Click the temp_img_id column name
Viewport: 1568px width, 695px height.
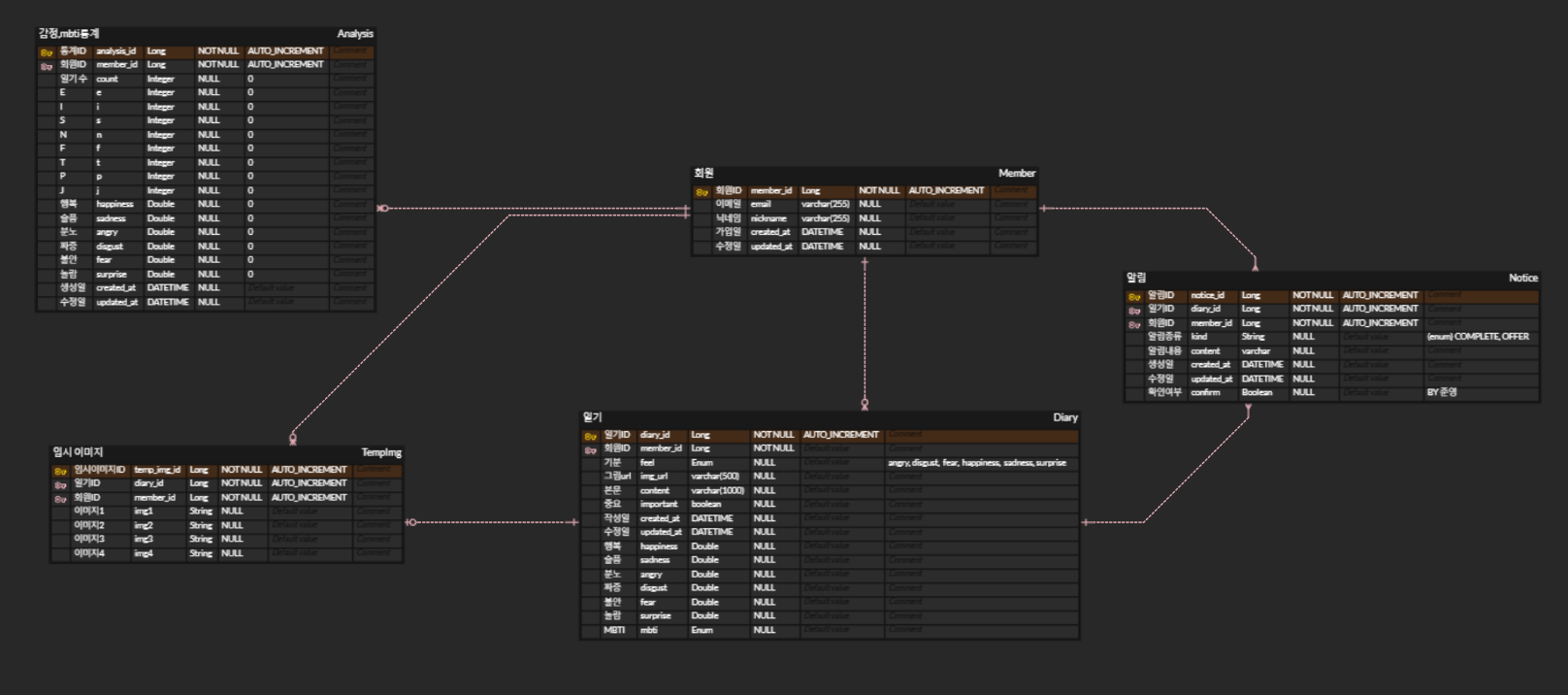click(x=157, y=470)
